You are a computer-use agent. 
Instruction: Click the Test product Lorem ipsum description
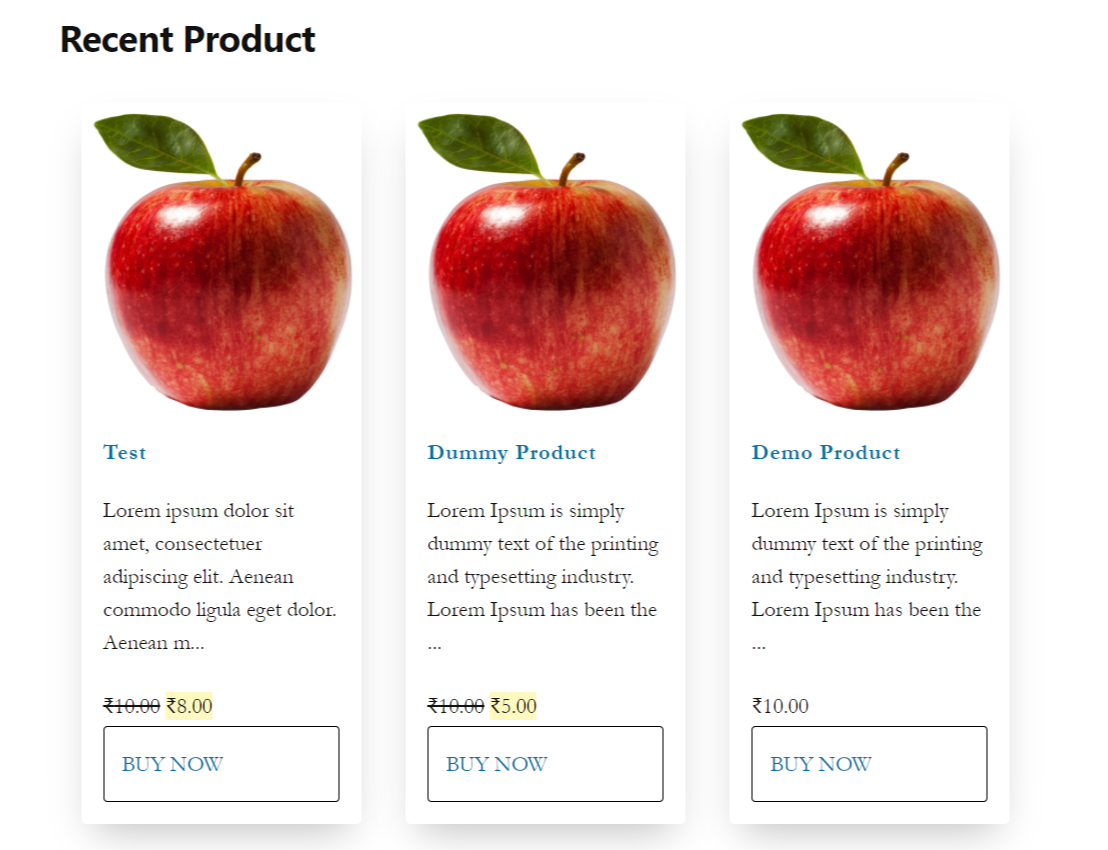click(x=220, y=577)
